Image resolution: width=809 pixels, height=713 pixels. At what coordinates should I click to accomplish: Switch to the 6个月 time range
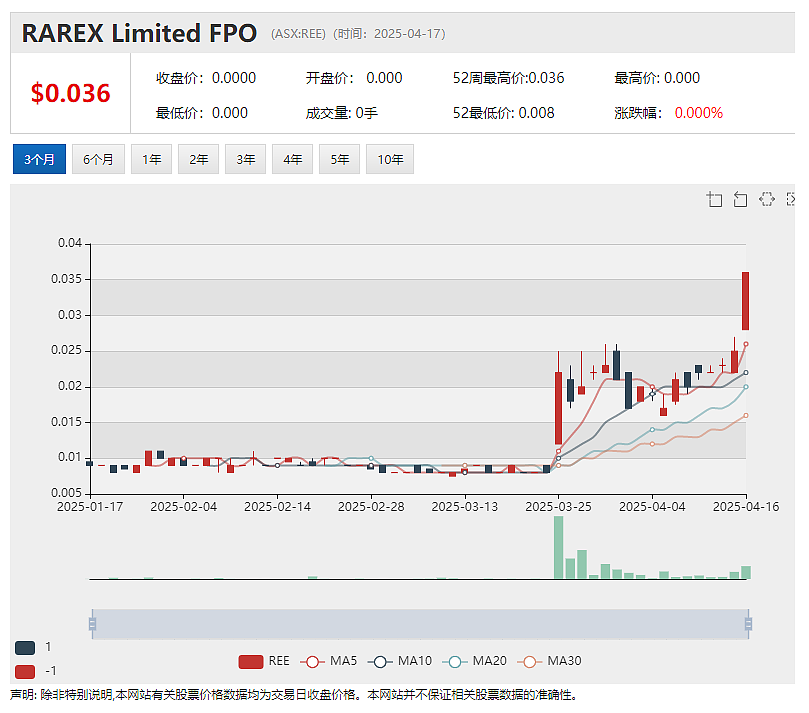coord(98,159)
